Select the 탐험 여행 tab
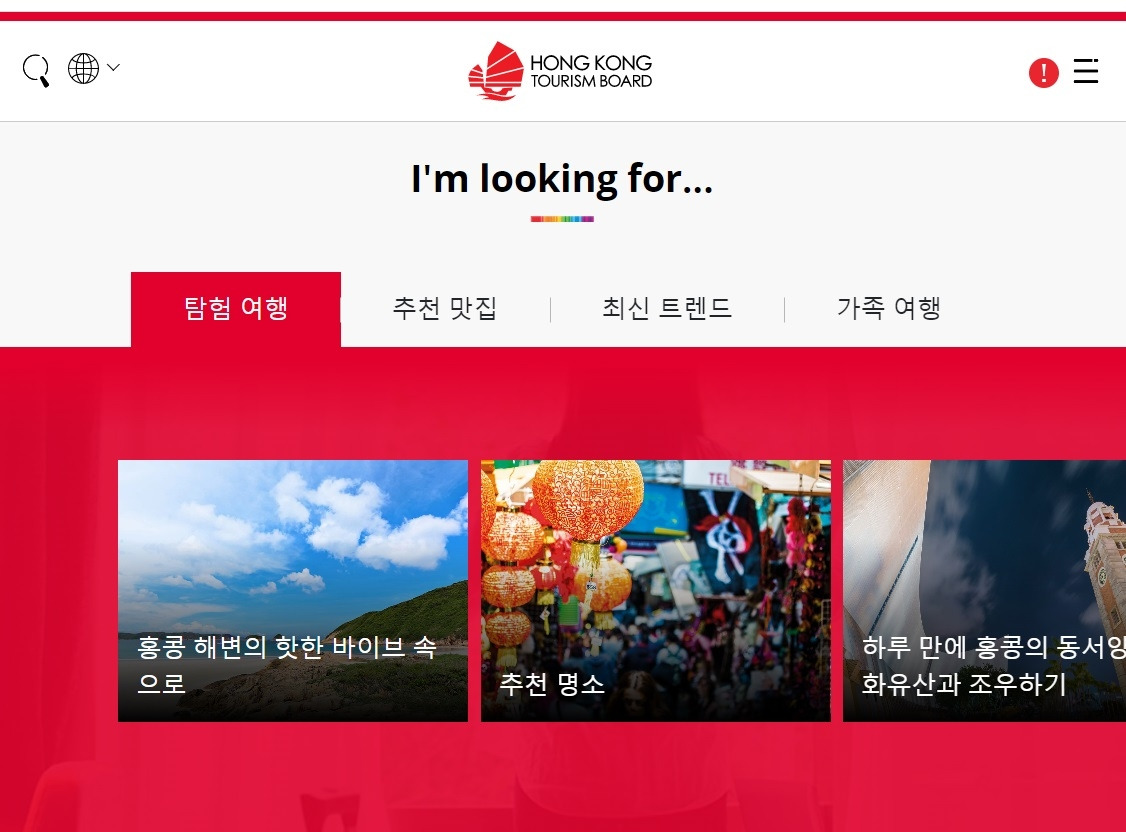This screenshot has height=832, width=1126. click(x=236, y=309)
